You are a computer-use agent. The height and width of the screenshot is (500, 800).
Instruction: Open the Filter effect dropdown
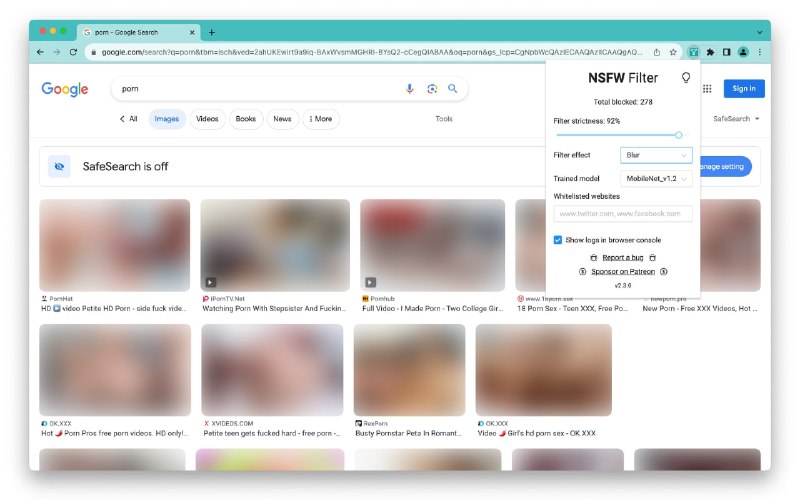(656, 155)
